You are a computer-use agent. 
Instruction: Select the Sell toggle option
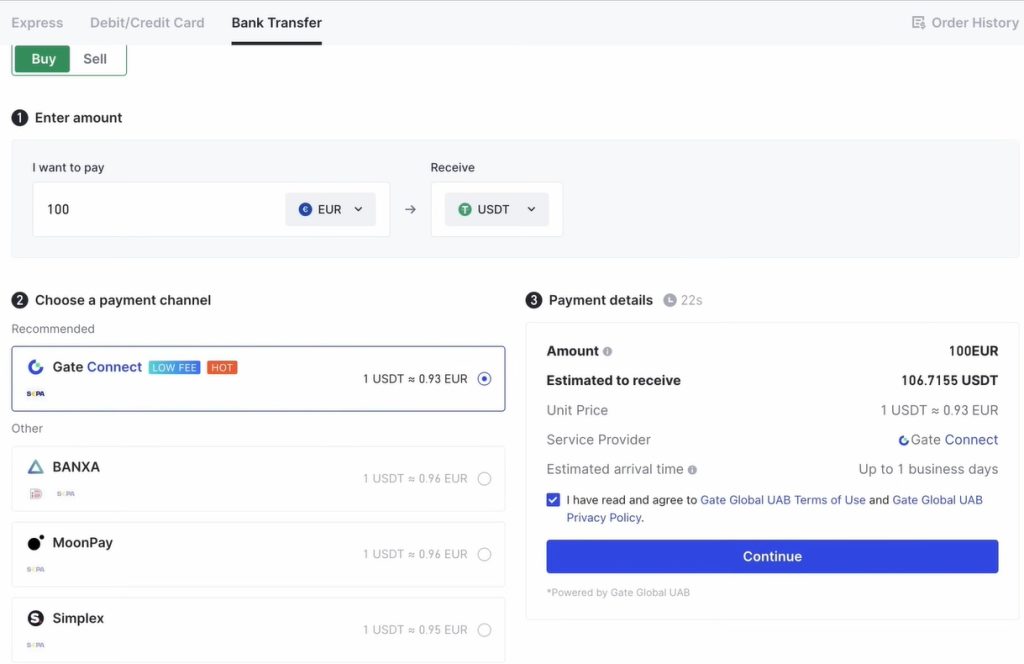[95, 58]
